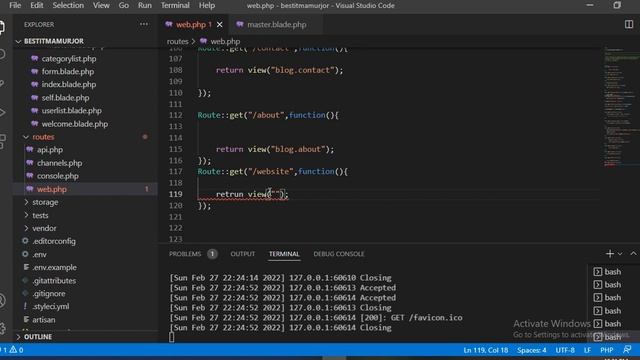
Task: Expand the tests folder
Action: 40,215
